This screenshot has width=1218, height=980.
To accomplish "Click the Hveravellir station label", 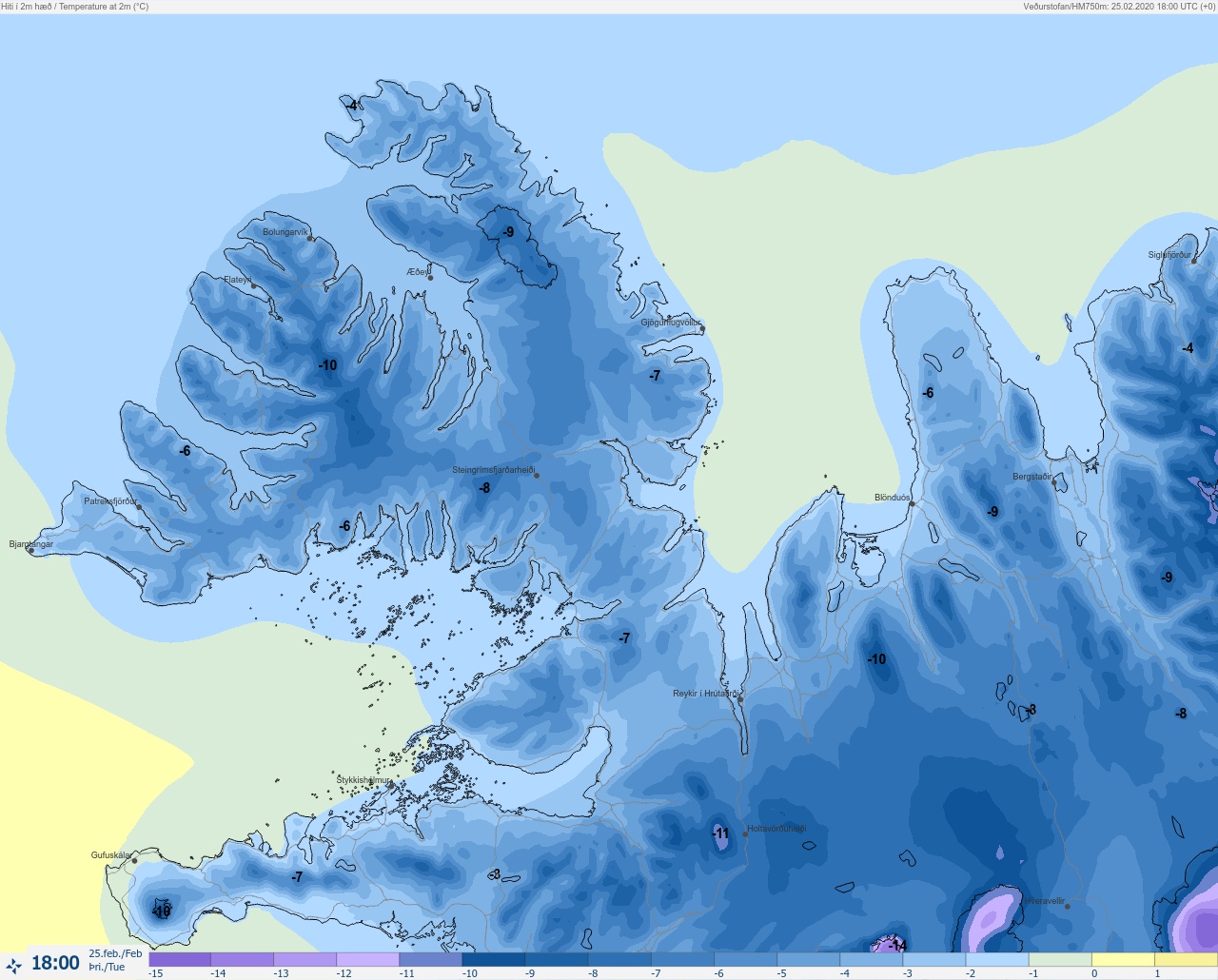I will pos(1045,901).
